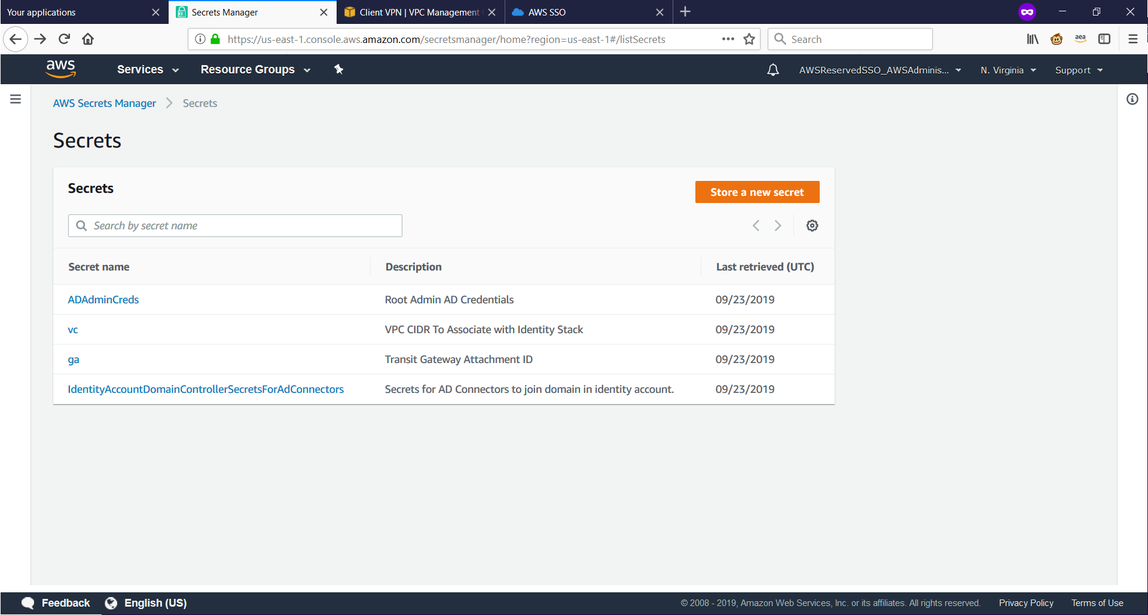Viewport: 1148px width, 615px height.
Task: Click the Secrets breadcrumb text
Action: click(x=200, y=103)
